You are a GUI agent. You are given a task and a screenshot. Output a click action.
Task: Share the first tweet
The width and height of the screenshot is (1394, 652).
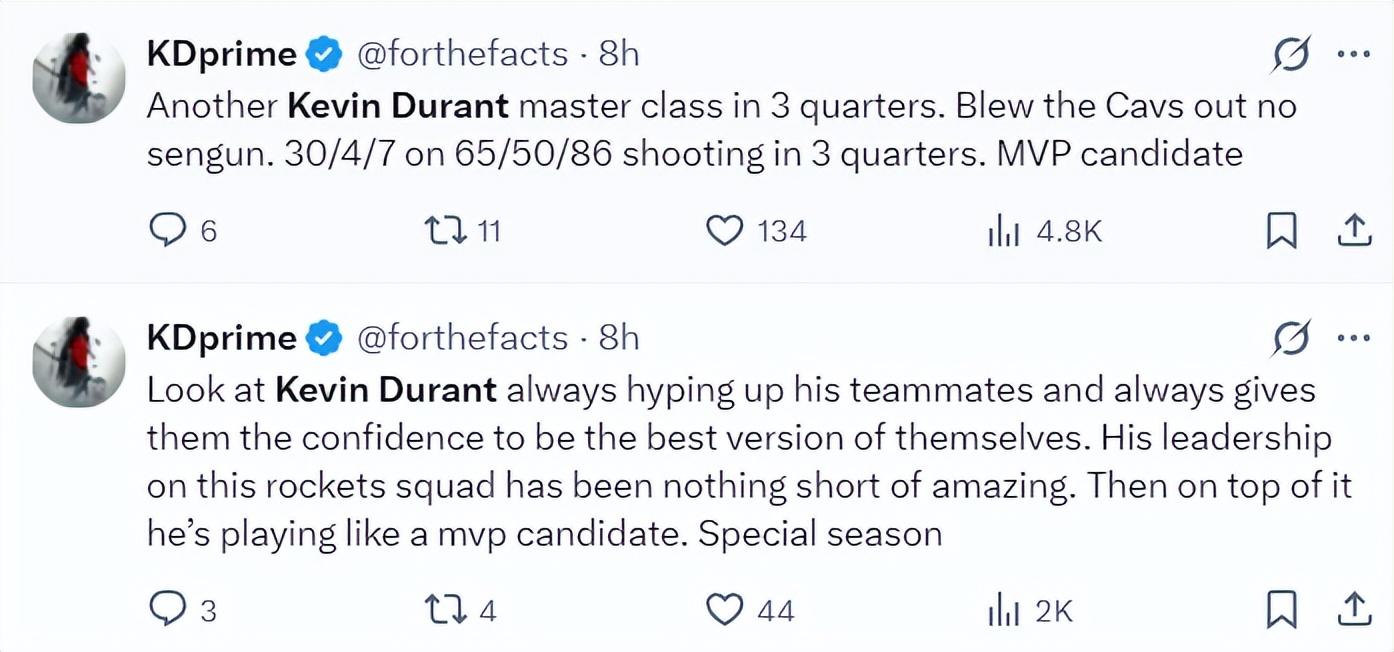(x=1353, y=231)
